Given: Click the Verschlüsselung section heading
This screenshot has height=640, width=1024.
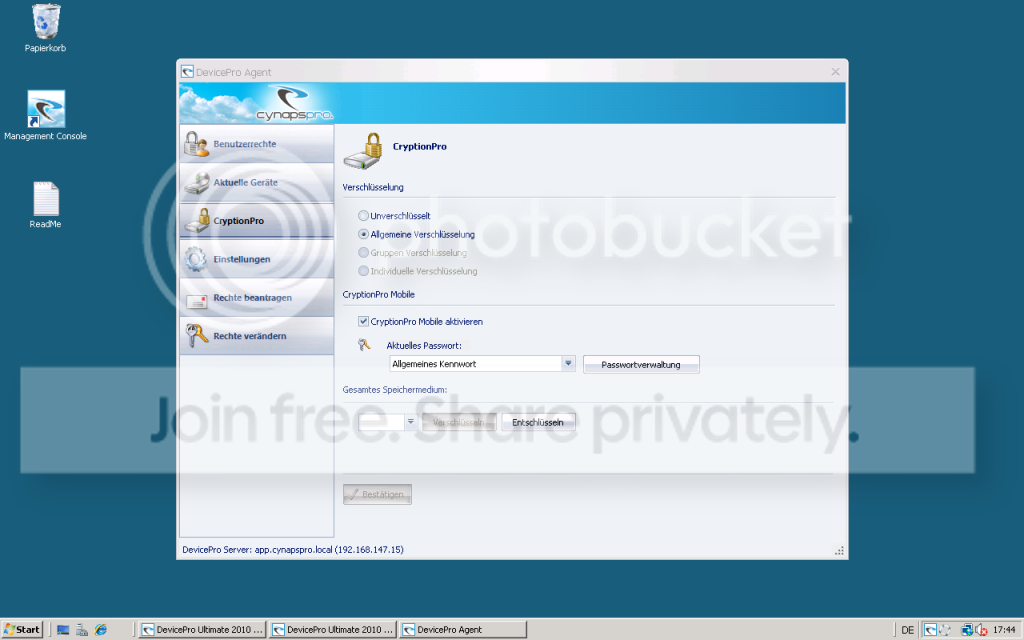Looking at the screenshot, I should (373, 187).
